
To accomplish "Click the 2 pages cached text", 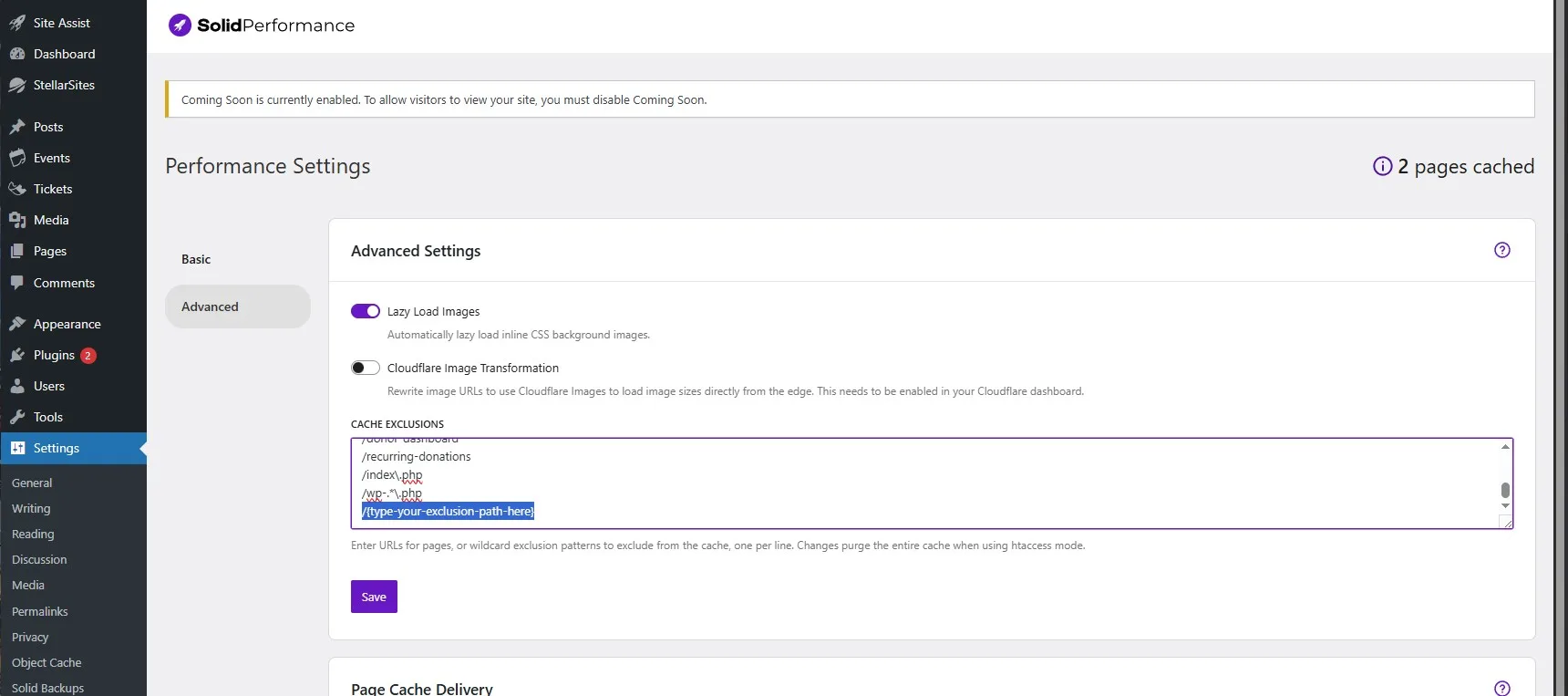I will click(x=1466, y=166).
